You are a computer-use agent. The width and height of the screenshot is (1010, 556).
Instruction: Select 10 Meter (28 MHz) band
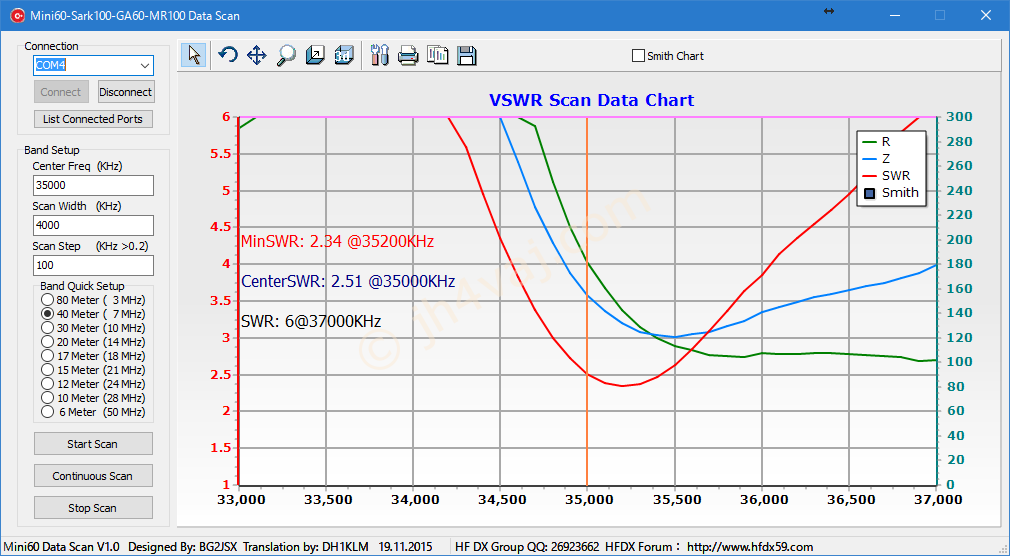coord(47,398)
